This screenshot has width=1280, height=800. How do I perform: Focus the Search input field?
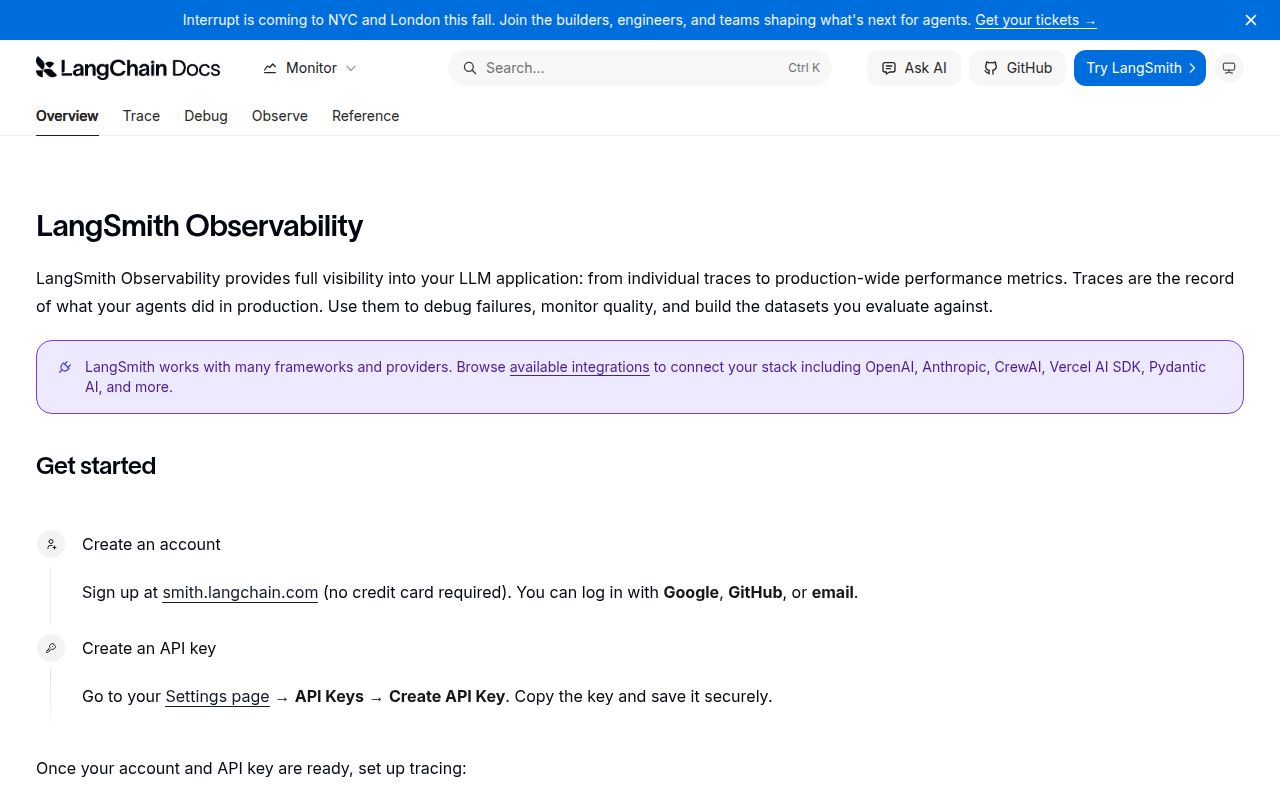[640, 68]
